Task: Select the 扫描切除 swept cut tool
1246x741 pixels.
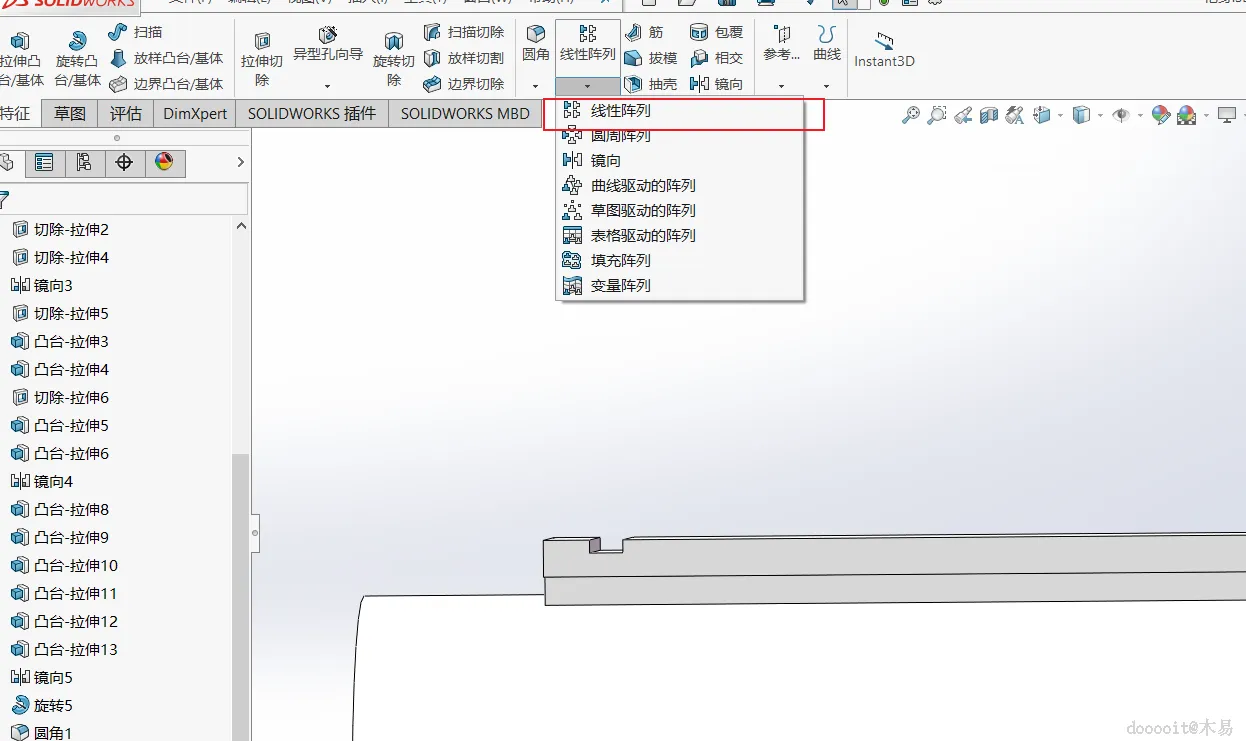Action: 463,32
